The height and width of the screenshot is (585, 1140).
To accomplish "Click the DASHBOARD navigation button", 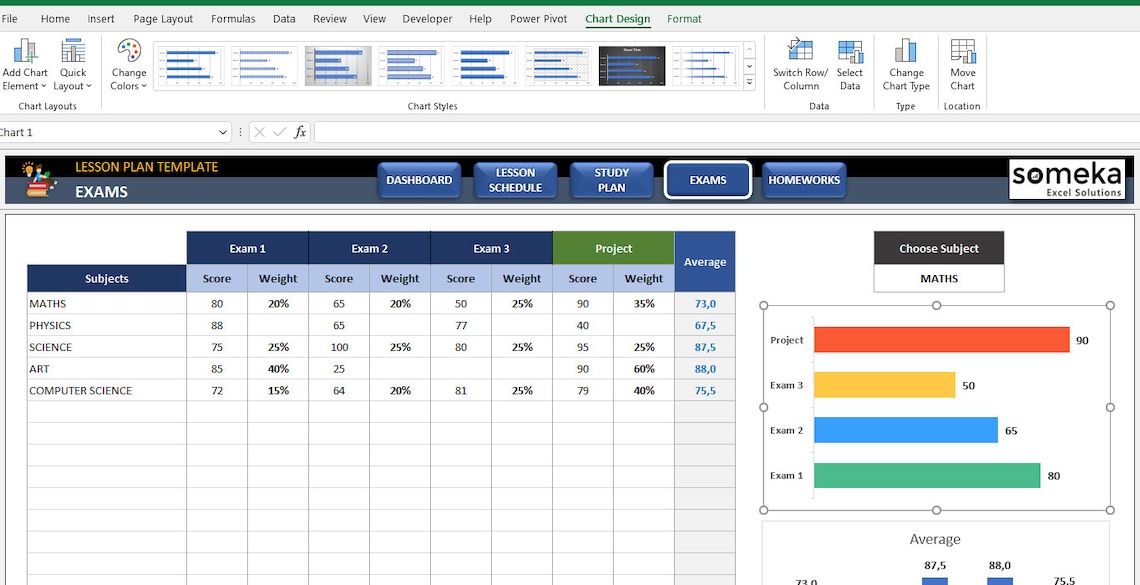I will [419, 180].
